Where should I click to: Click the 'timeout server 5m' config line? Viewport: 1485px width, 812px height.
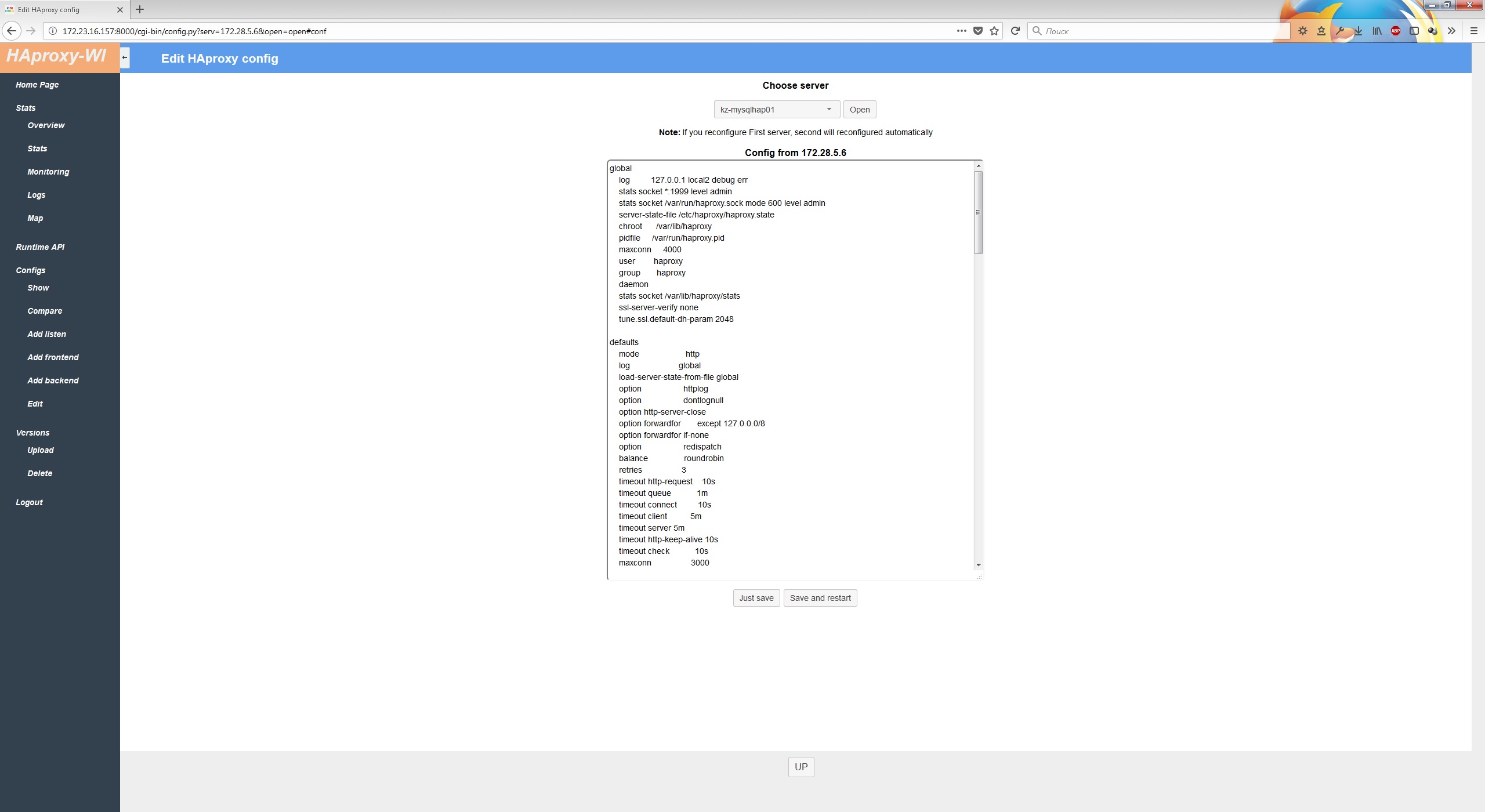651,528
